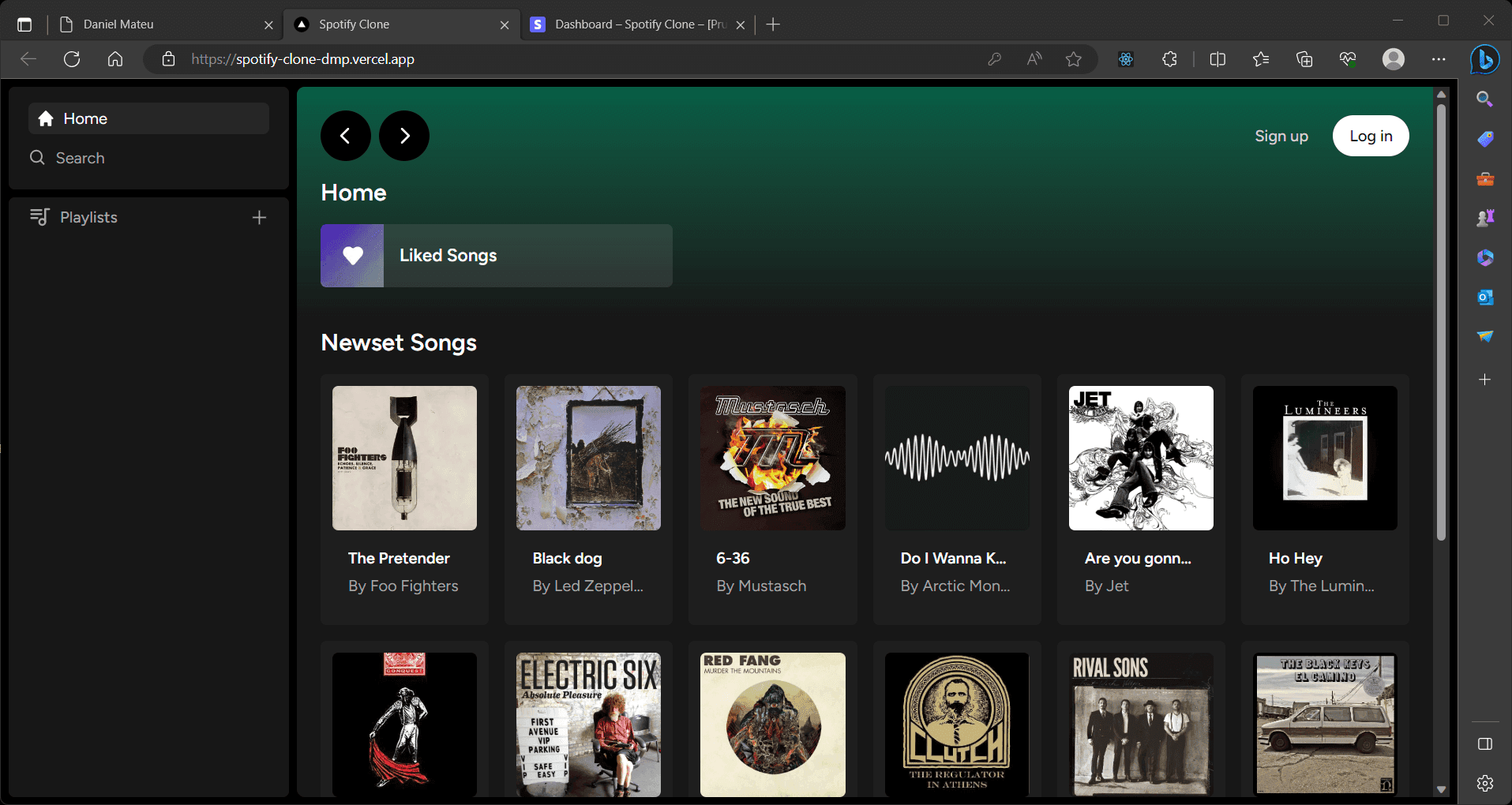Open the Bing Copilot sidebar button
Screen dimensions: 1512x805
pyautogui.click(x=1485, y=59)
